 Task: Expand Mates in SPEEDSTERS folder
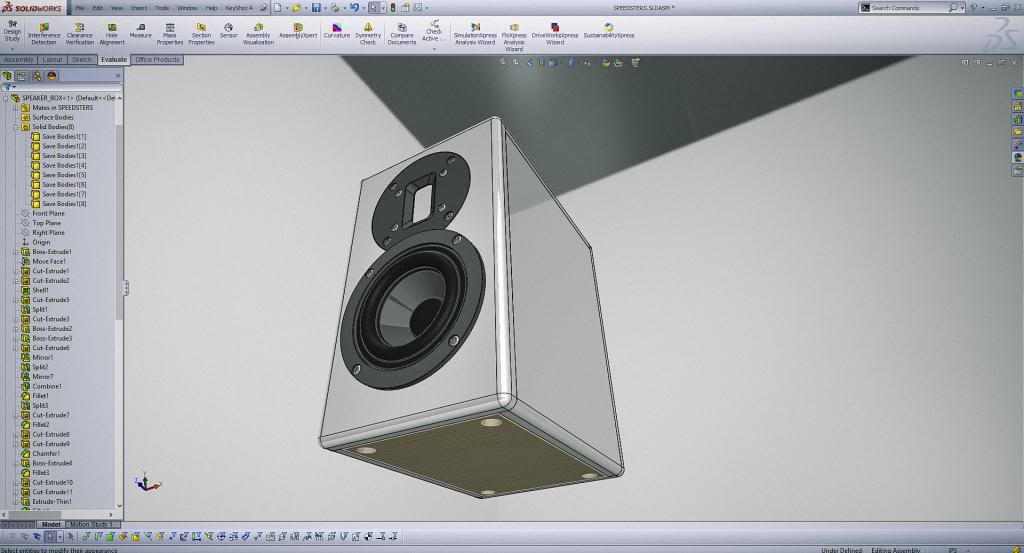click(x=16, y=108)
